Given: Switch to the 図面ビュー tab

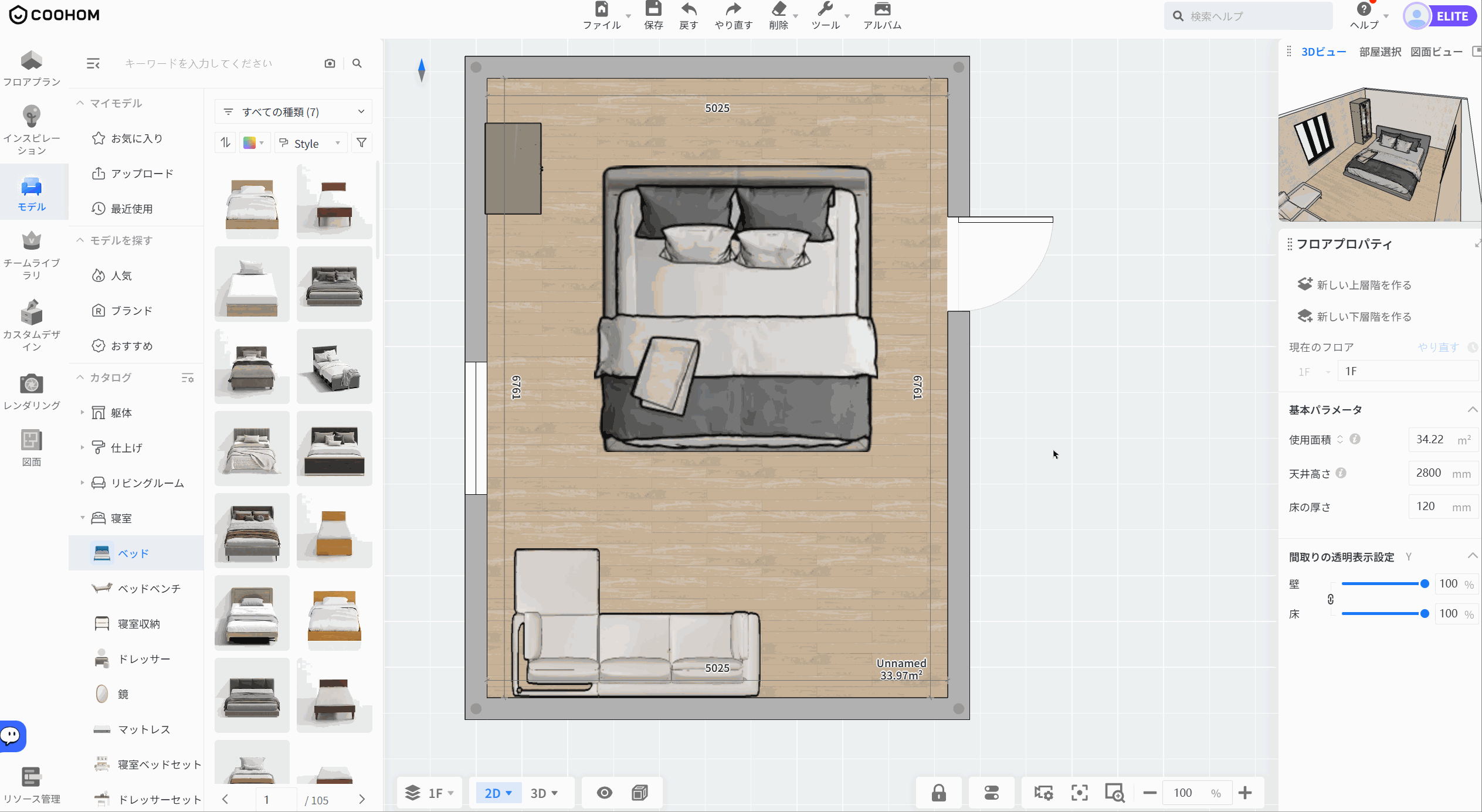Looking at the screenshot, I should point(1436,52).
